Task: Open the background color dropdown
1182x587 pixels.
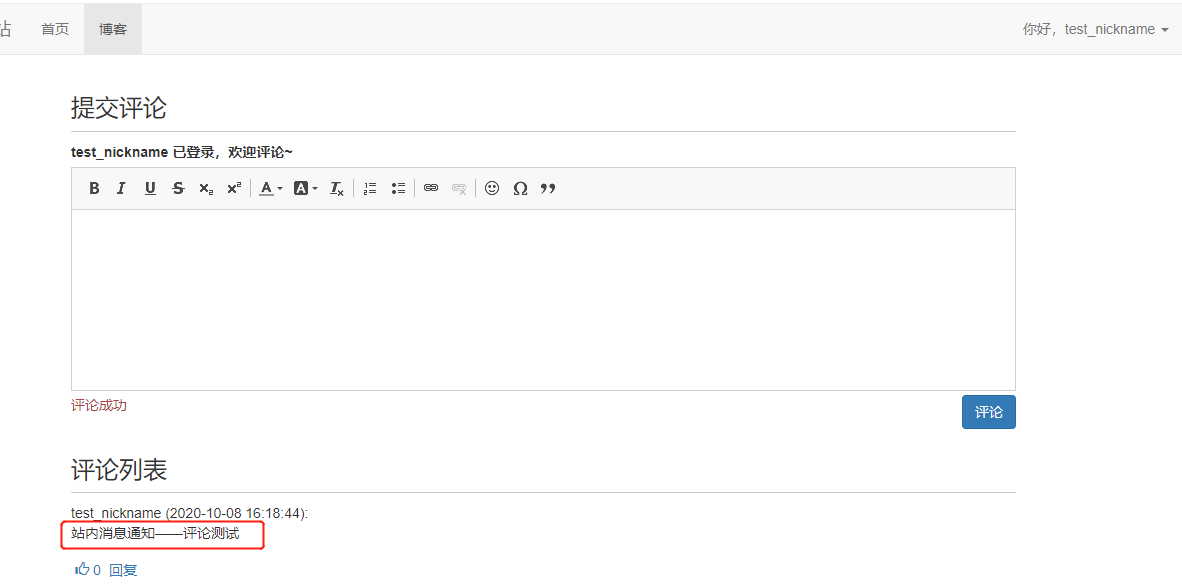Action: point(304,188)
